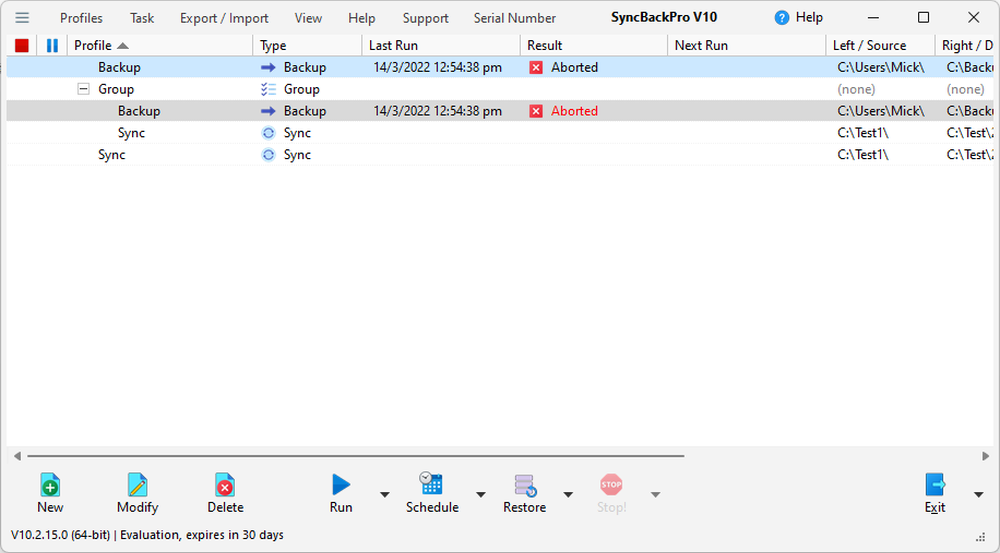Image resolution: width=1000 pixels, height=553 pixels.
Task: Open the Support menu
Action: (x=425, y=18)
